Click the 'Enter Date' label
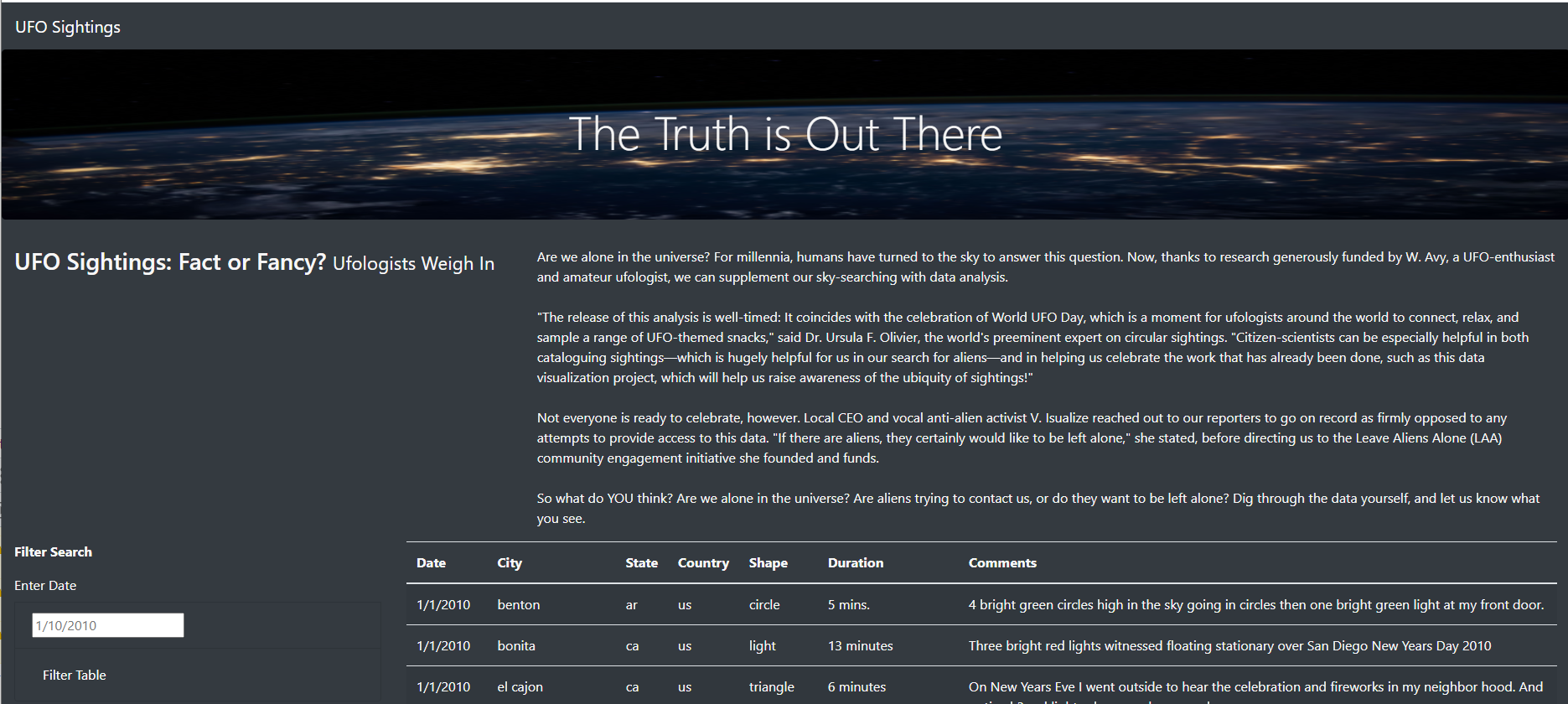 tap(45, 585)
